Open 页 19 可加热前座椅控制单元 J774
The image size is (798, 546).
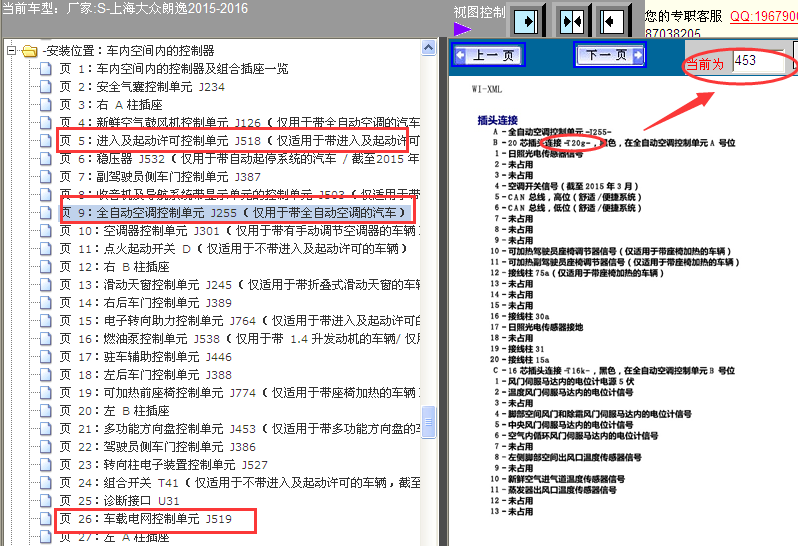click(x=239, y=393)
